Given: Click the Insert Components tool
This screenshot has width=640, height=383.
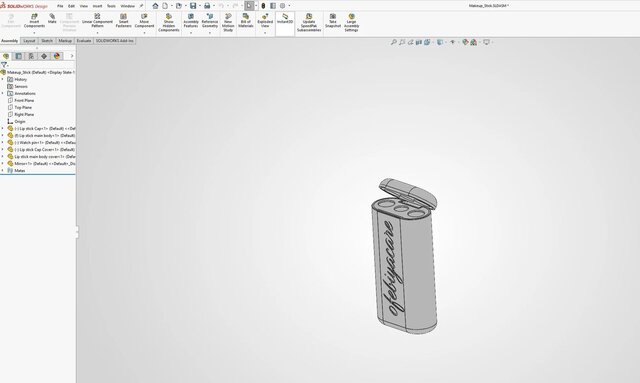Looking at the screenshot, I should point(34,21).
